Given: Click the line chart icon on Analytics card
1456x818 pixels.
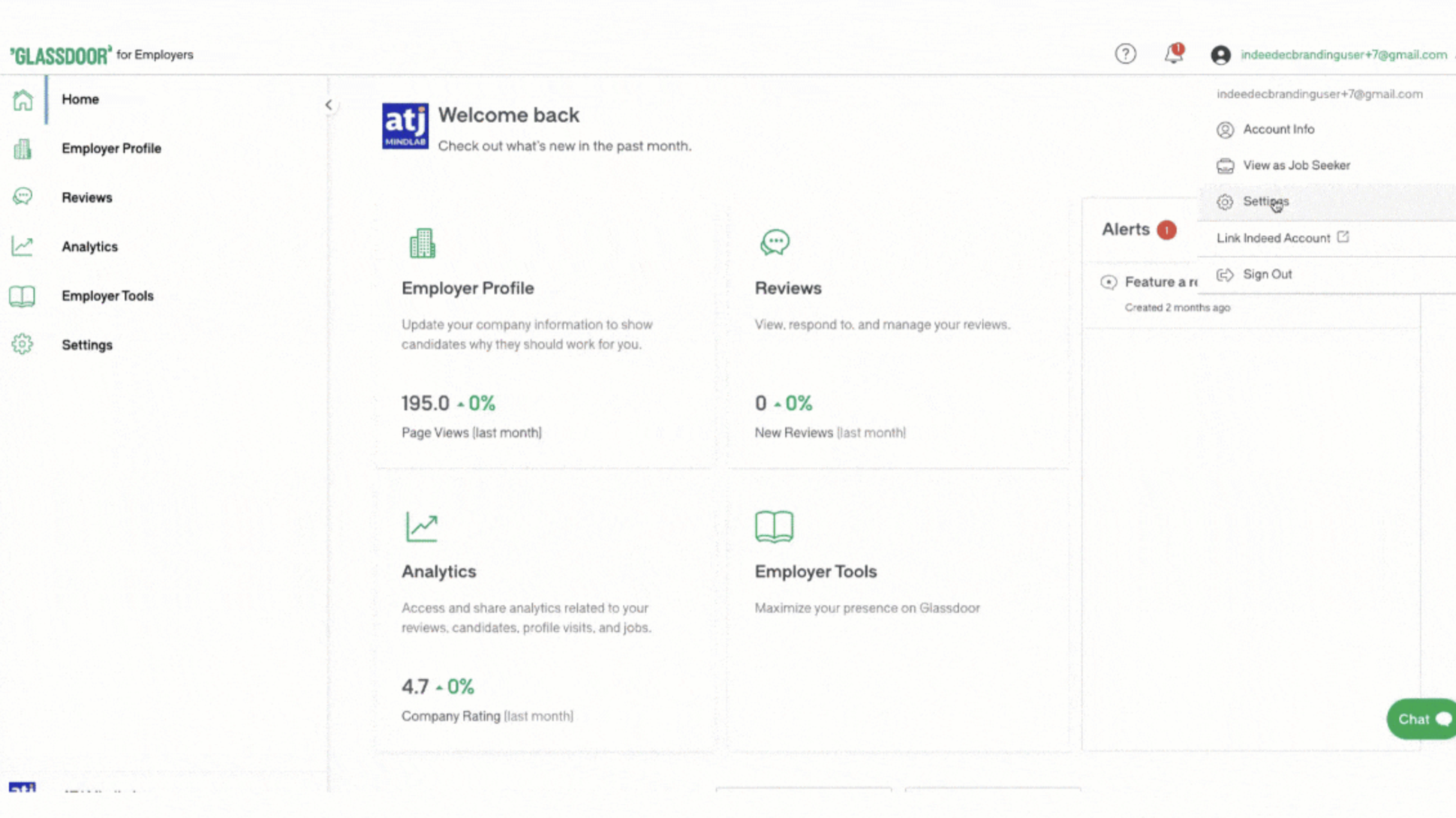Looking at the screenshot, I should (421, 527).
